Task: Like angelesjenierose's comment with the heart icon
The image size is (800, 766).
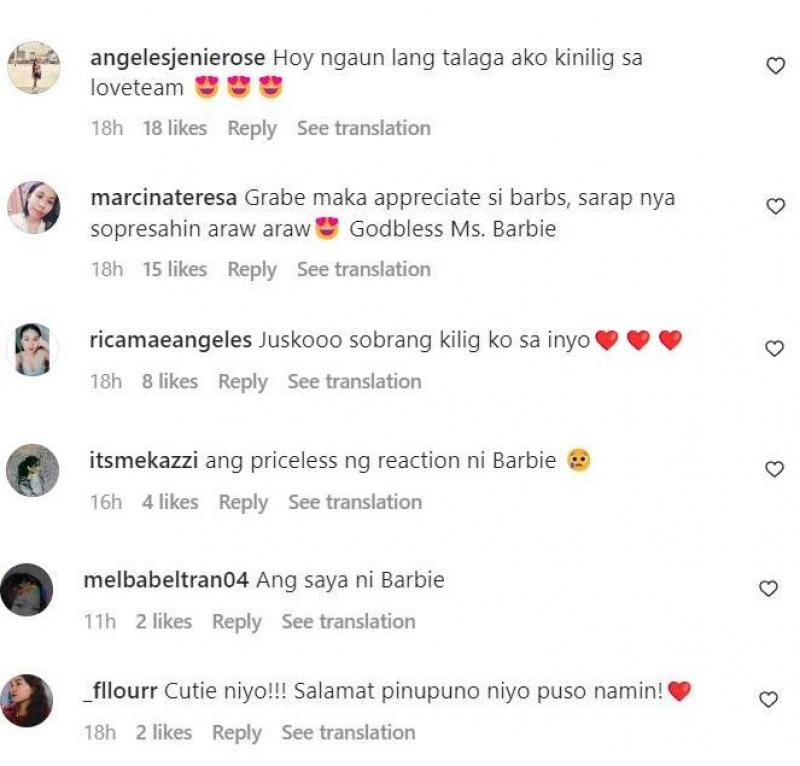Action: click(776, 66)
